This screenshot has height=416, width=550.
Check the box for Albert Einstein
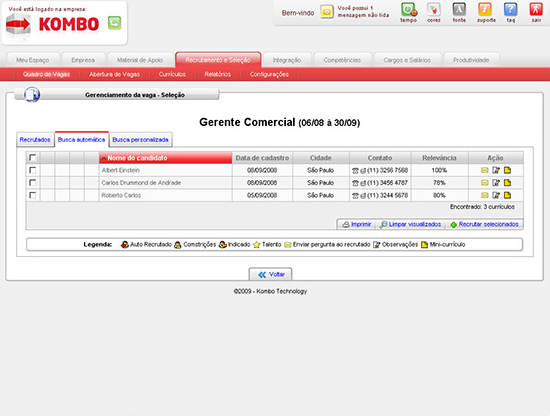coord(33,170)
